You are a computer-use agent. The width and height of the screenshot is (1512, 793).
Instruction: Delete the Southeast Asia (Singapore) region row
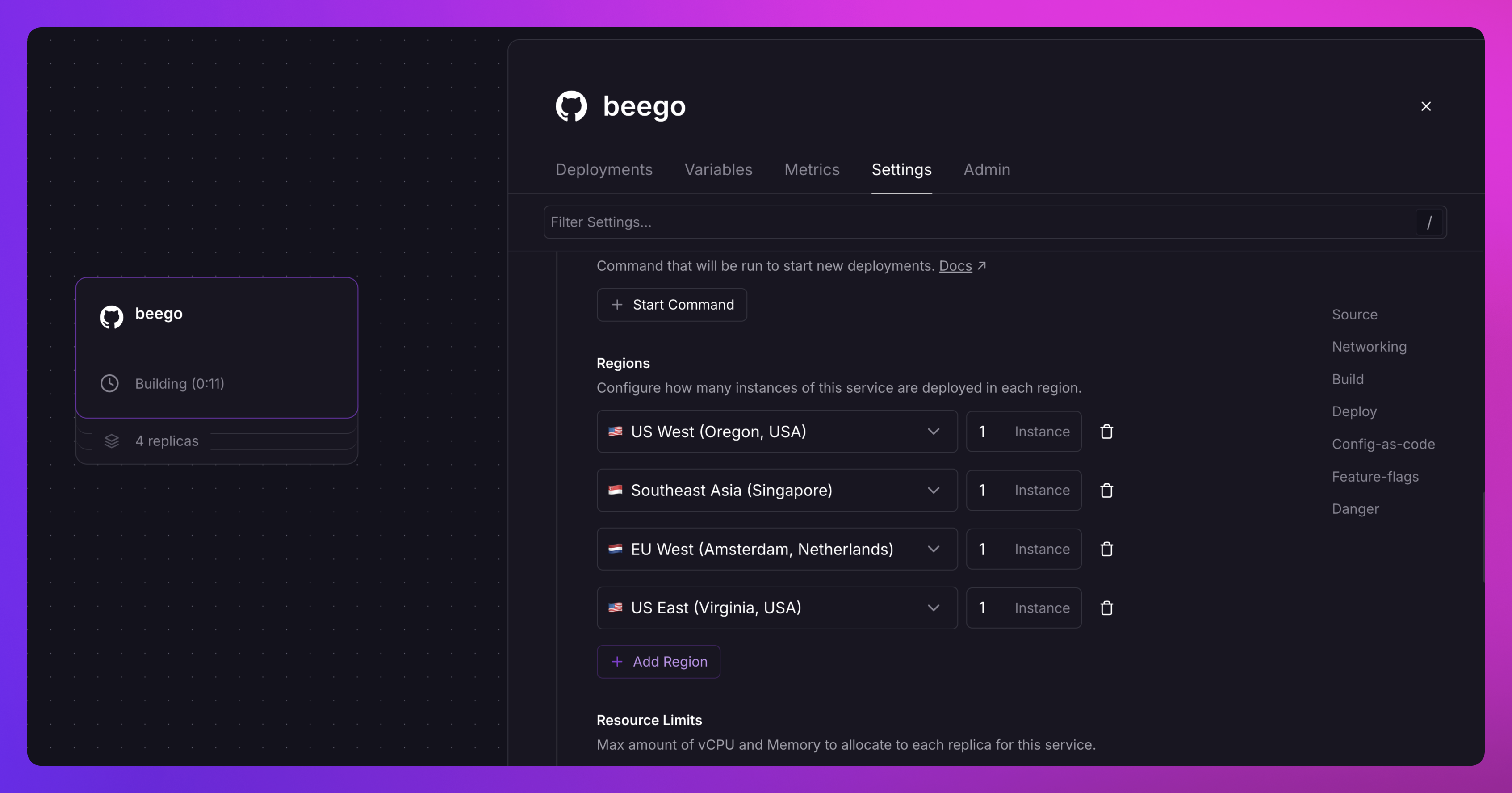[x=1106, y=490]
